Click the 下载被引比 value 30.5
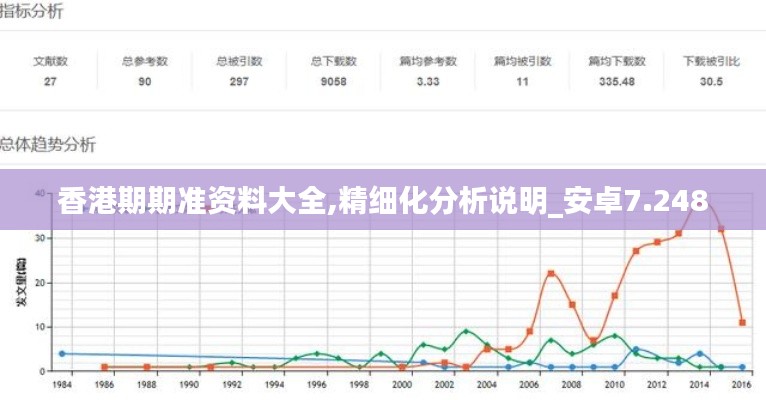This screenshot has width=766, height=400. [711, 81]
